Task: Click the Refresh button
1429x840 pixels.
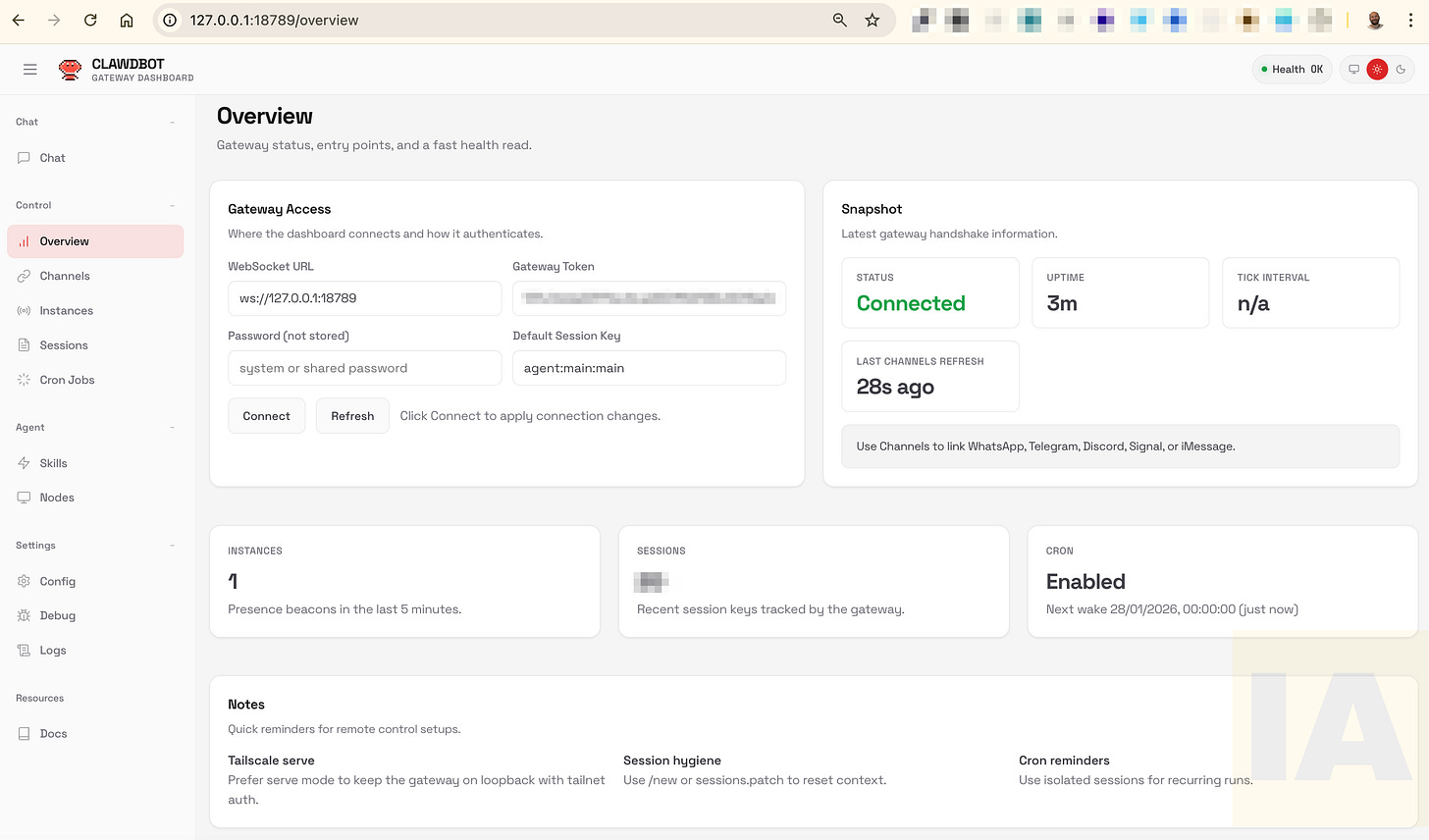Action: [352, 415]
